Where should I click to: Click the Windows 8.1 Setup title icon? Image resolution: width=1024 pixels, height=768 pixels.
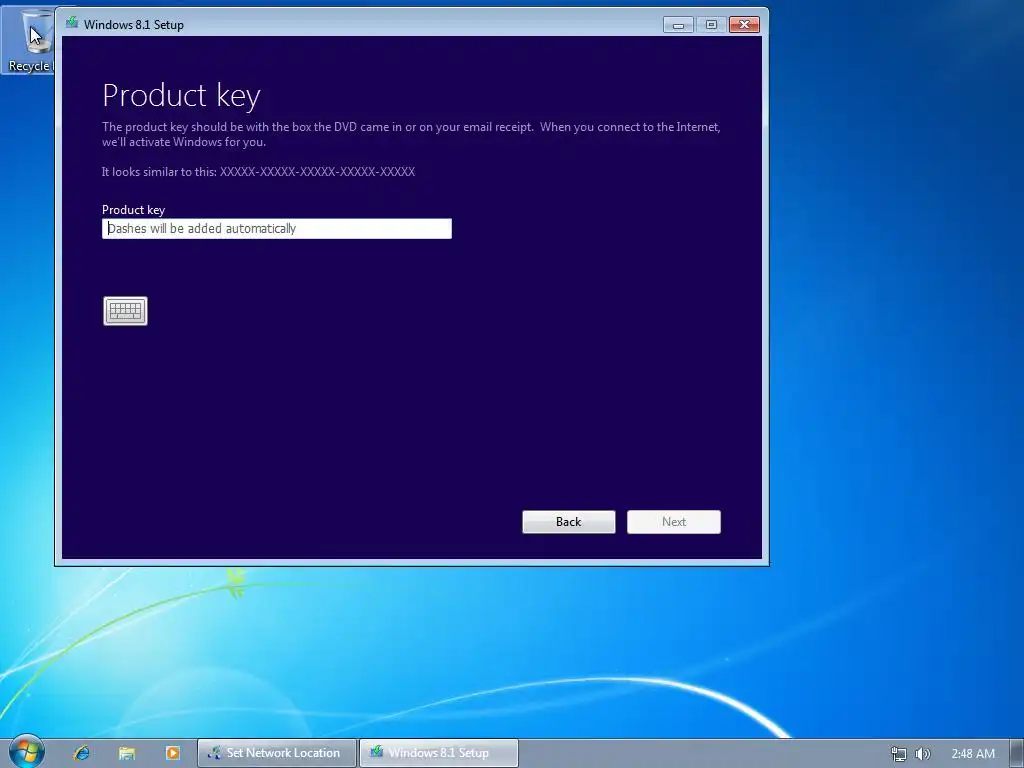pyautogui.click(x=72, y=24)
